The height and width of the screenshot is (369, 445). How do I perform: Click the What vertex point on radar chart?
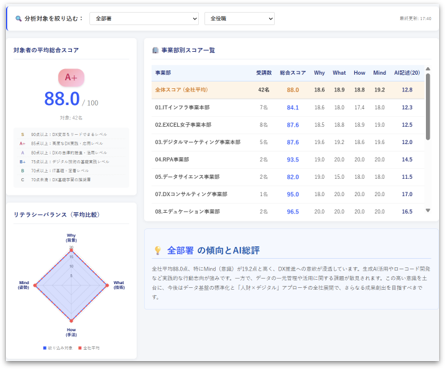(x=107, y=285)
